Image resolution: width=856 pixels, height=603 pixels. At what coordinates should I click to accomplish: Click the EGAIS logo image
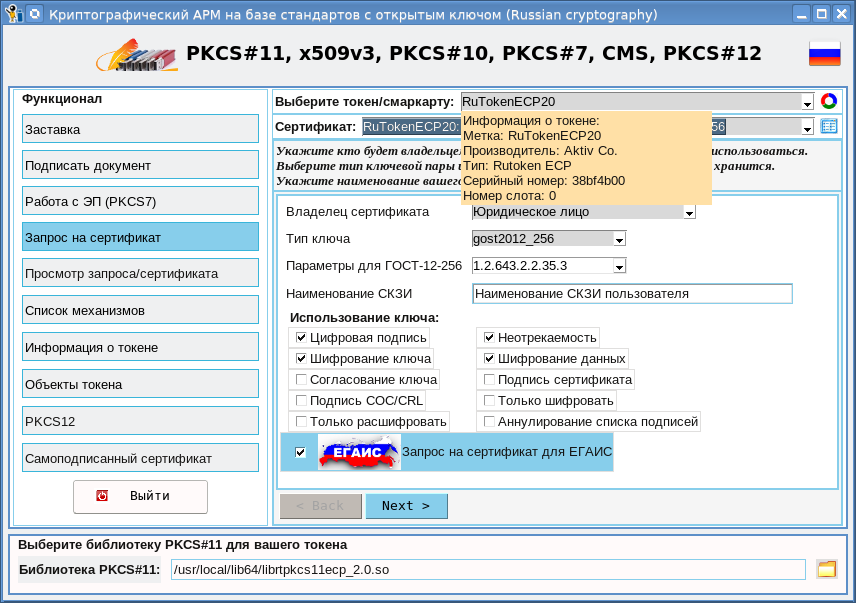(x=359, y=452)
